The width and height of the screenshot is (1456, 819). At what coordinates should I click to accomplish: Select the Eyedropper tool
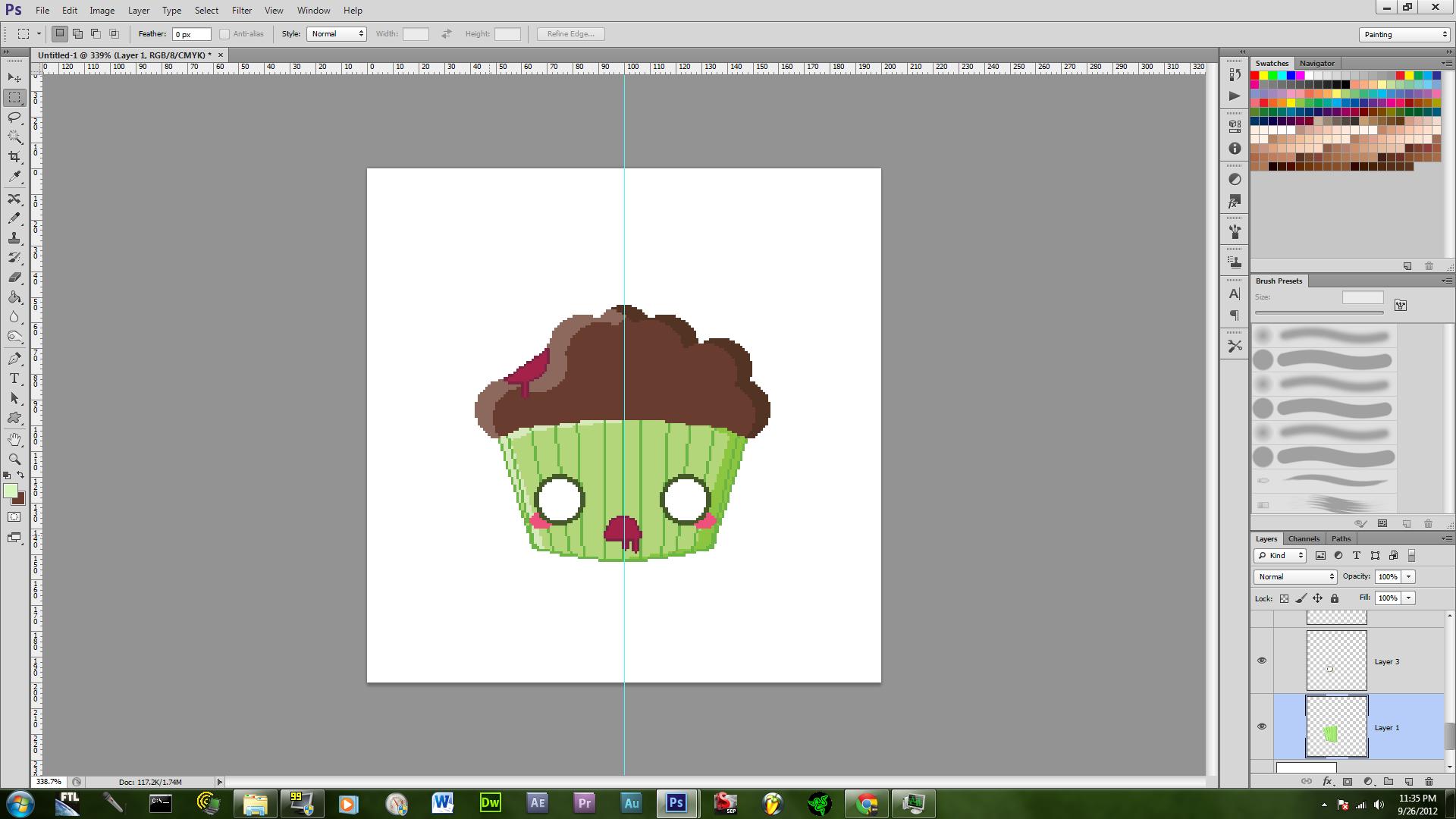(x=14, y=177)
